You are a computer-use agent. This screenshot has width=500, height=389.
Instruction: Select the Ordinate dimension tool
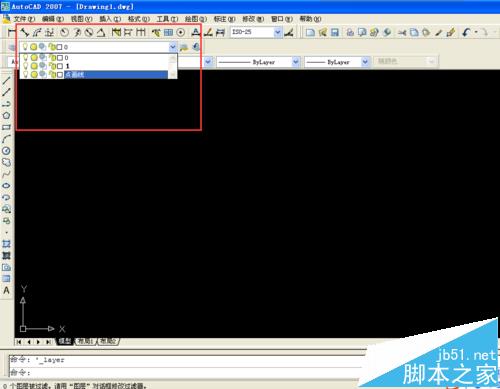[49, 32]
